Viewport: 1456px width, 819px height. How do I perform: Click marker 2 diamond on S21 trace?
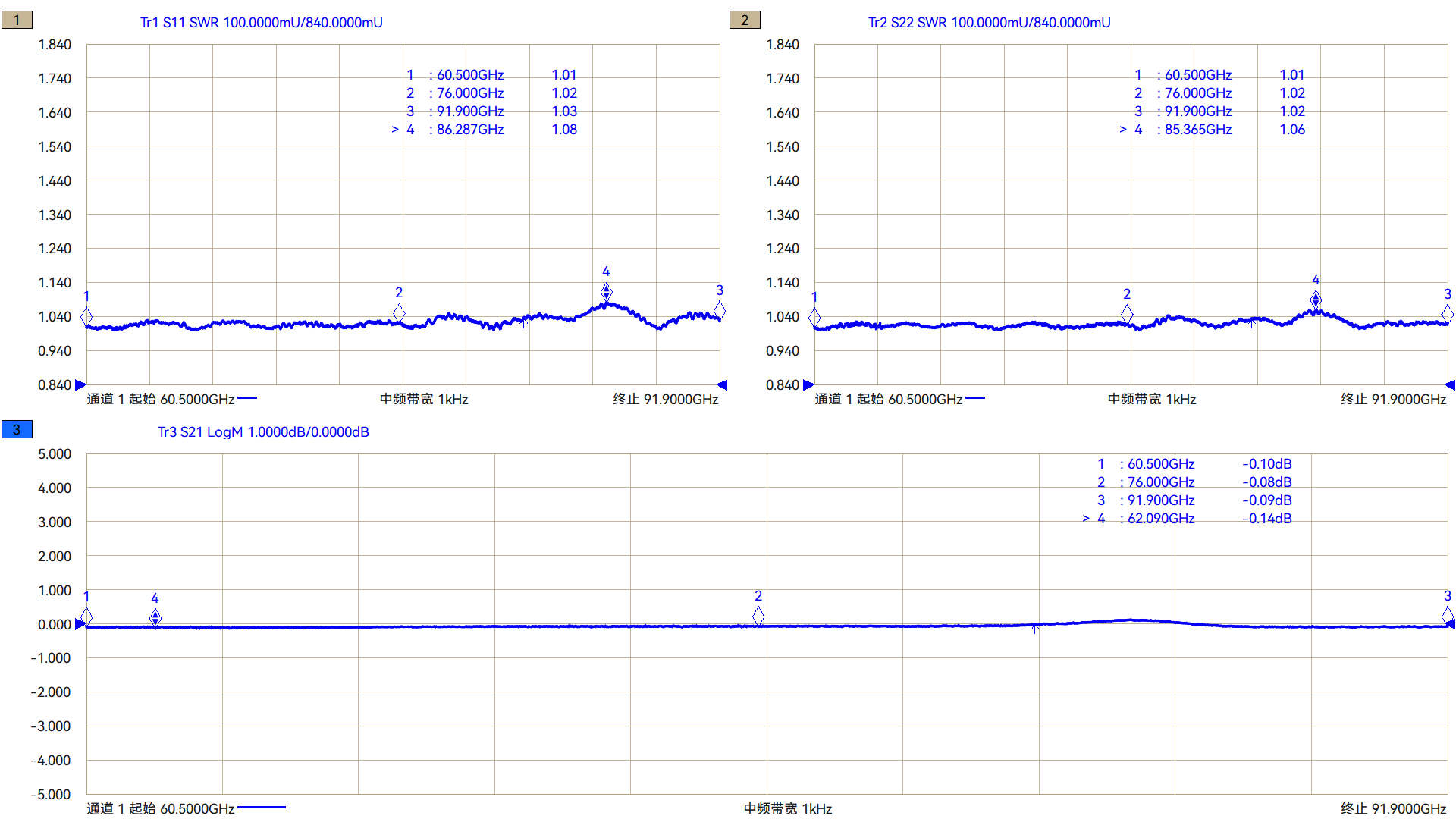tap(758, 617)
